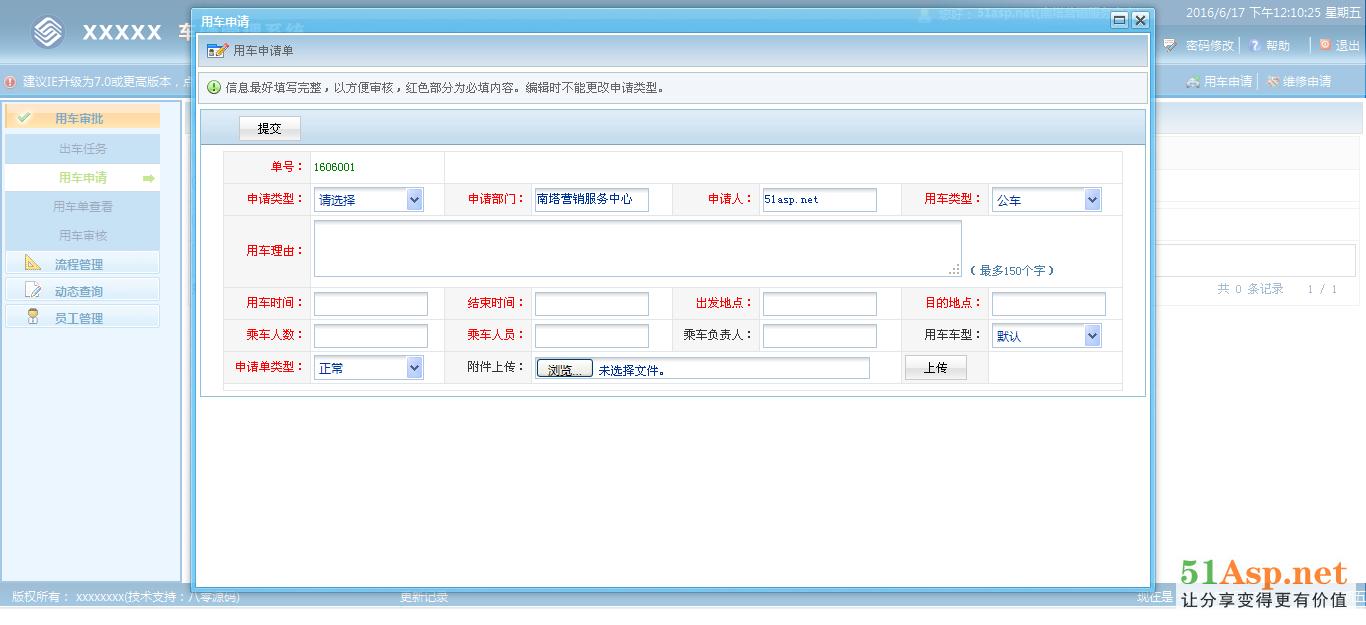This screenshot has width=1366, height=625.
Task: Click the 维修申请 repair request icon
Action: [x=1273, y=82]
